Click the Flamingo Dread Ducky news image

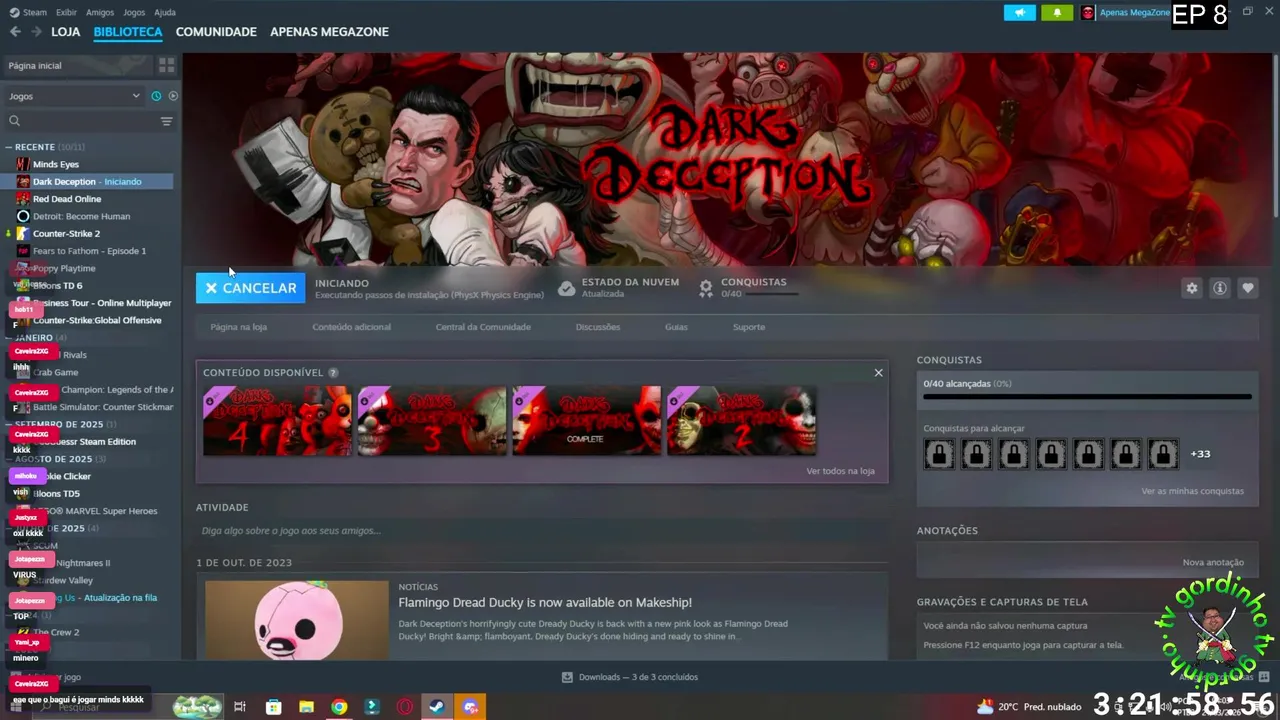pos(296,620)
